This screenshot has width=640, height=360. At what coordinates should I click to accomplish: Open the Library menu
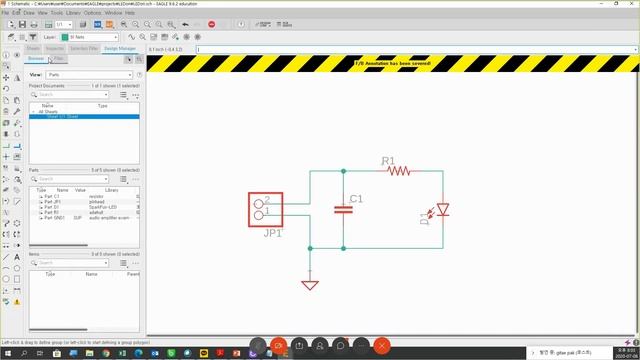(73, 13)
